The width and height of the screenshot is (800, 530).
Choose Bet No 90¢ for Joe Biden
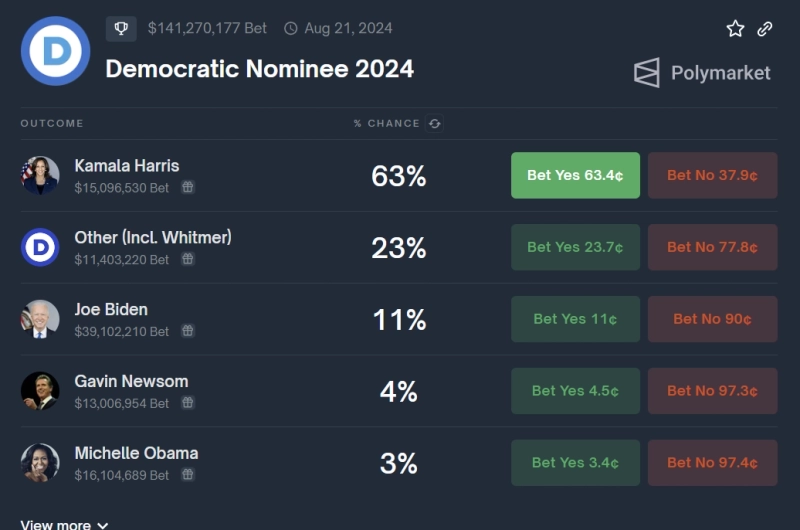pos(712,319)
